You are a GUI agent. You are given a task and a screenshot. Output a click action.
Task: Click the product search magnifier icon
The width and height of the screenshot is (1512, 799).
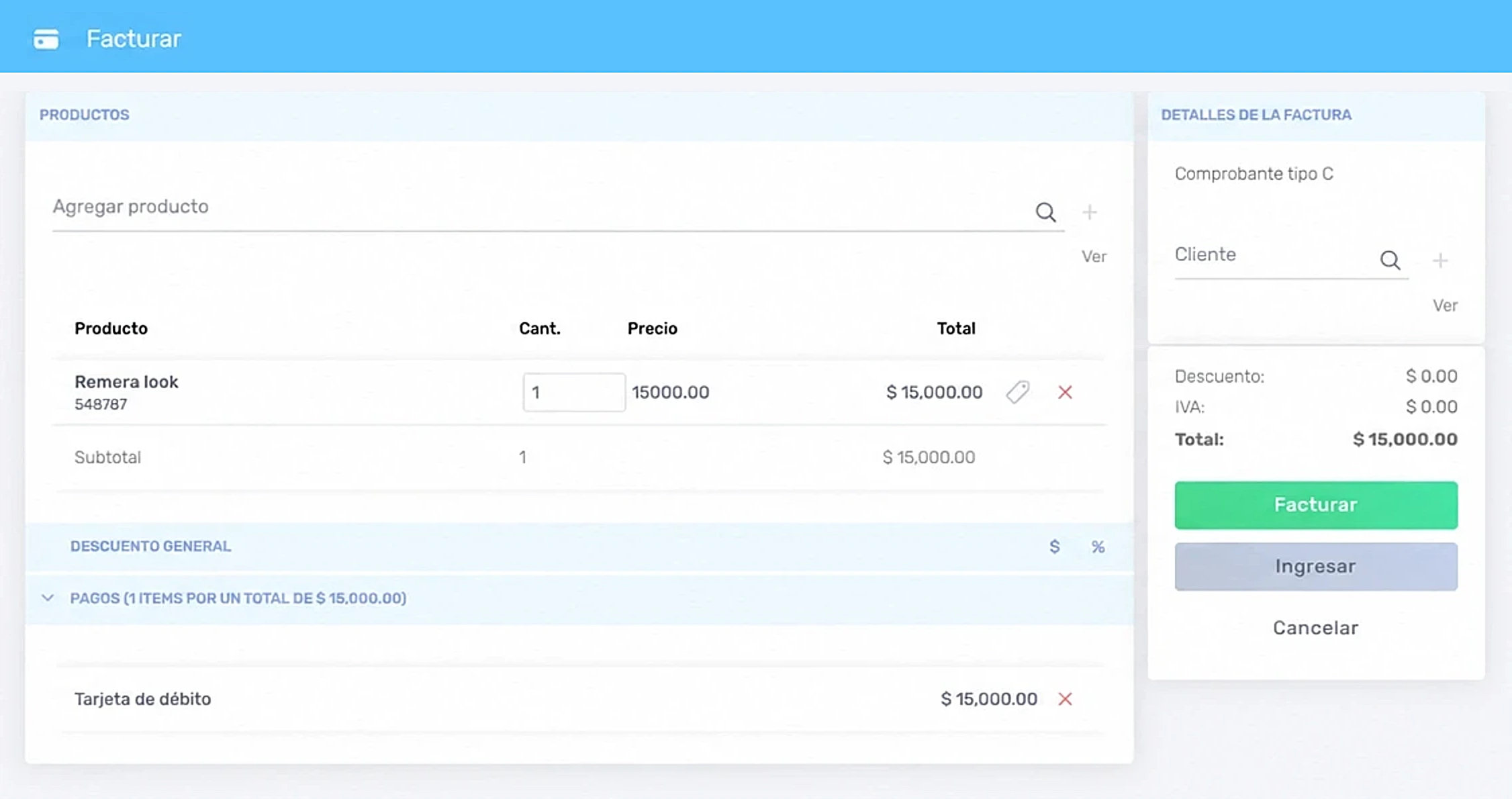pyautogui.click(x=1045, y=212)
